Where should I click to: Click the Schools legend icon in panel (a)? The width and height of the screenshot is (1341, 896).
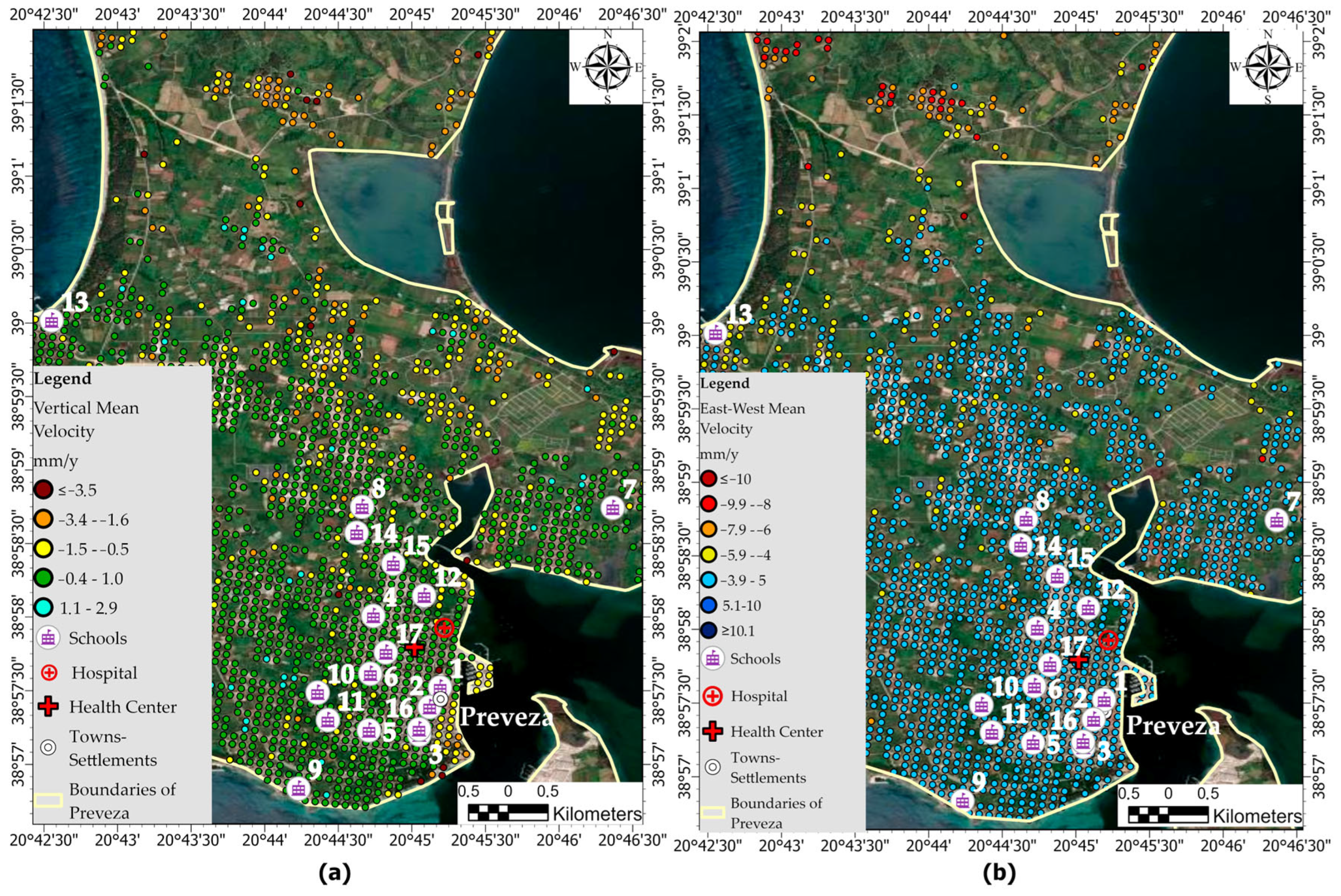(48, 638)
